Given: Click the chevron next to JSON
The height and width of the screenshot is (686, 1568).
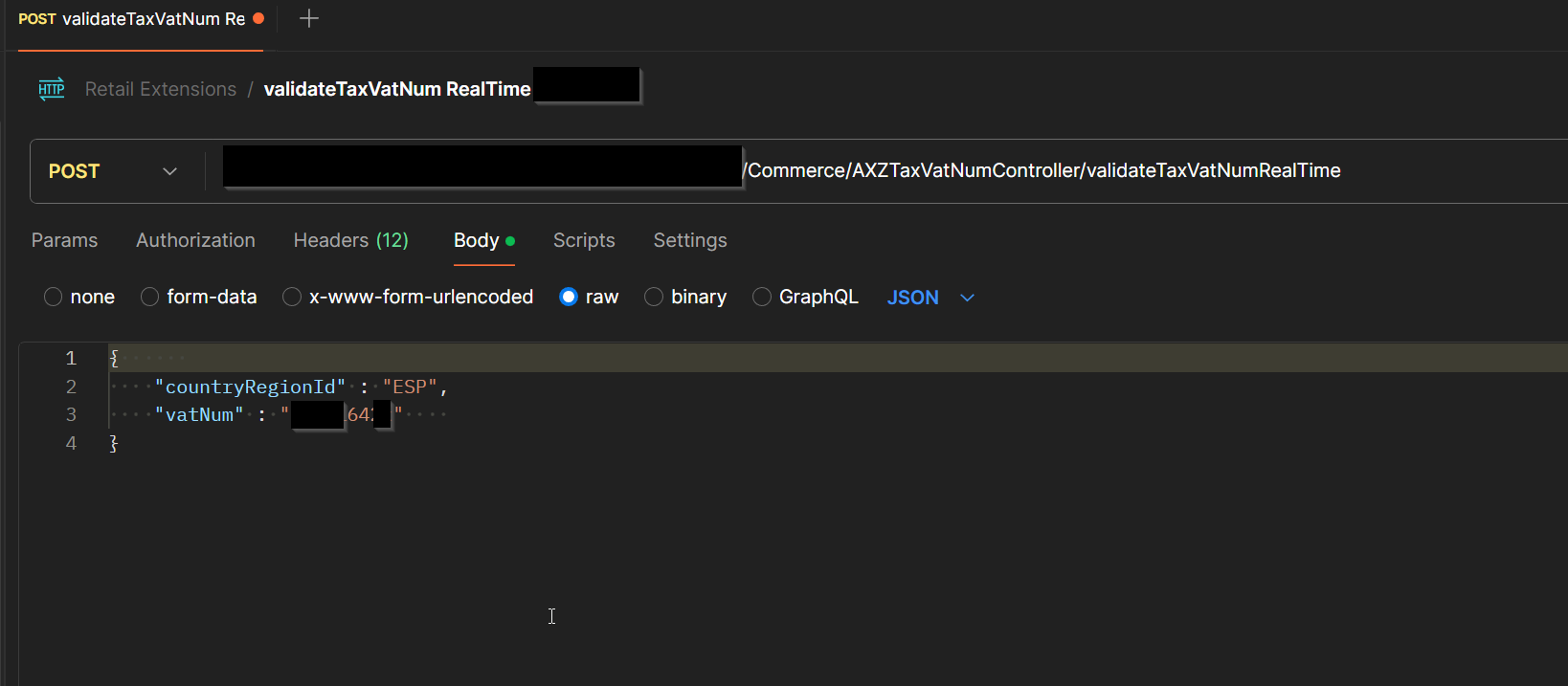Looking at the screenshot, I should click(x=967, y=298).
